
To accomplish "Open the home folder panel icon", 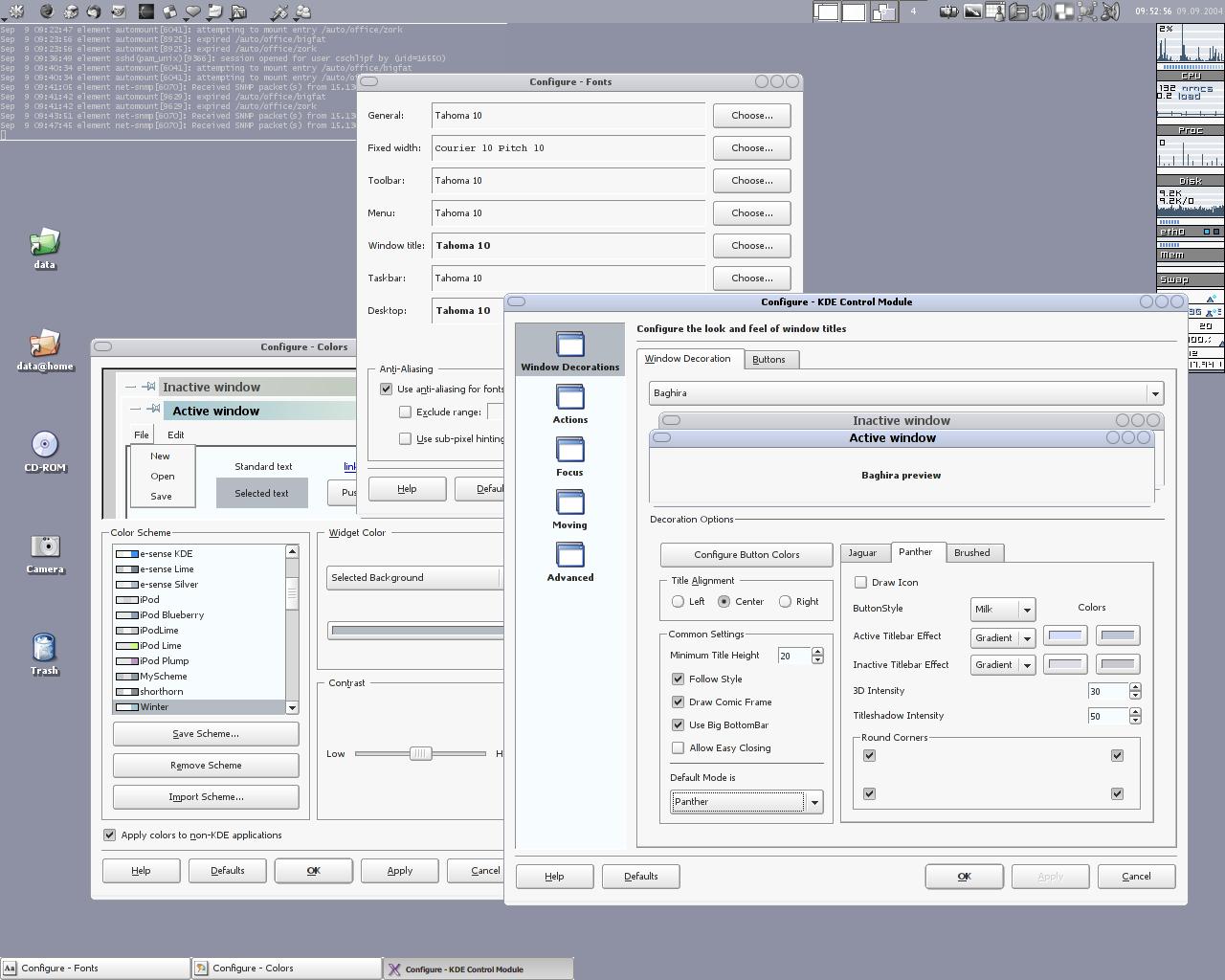I will [238, 11].
